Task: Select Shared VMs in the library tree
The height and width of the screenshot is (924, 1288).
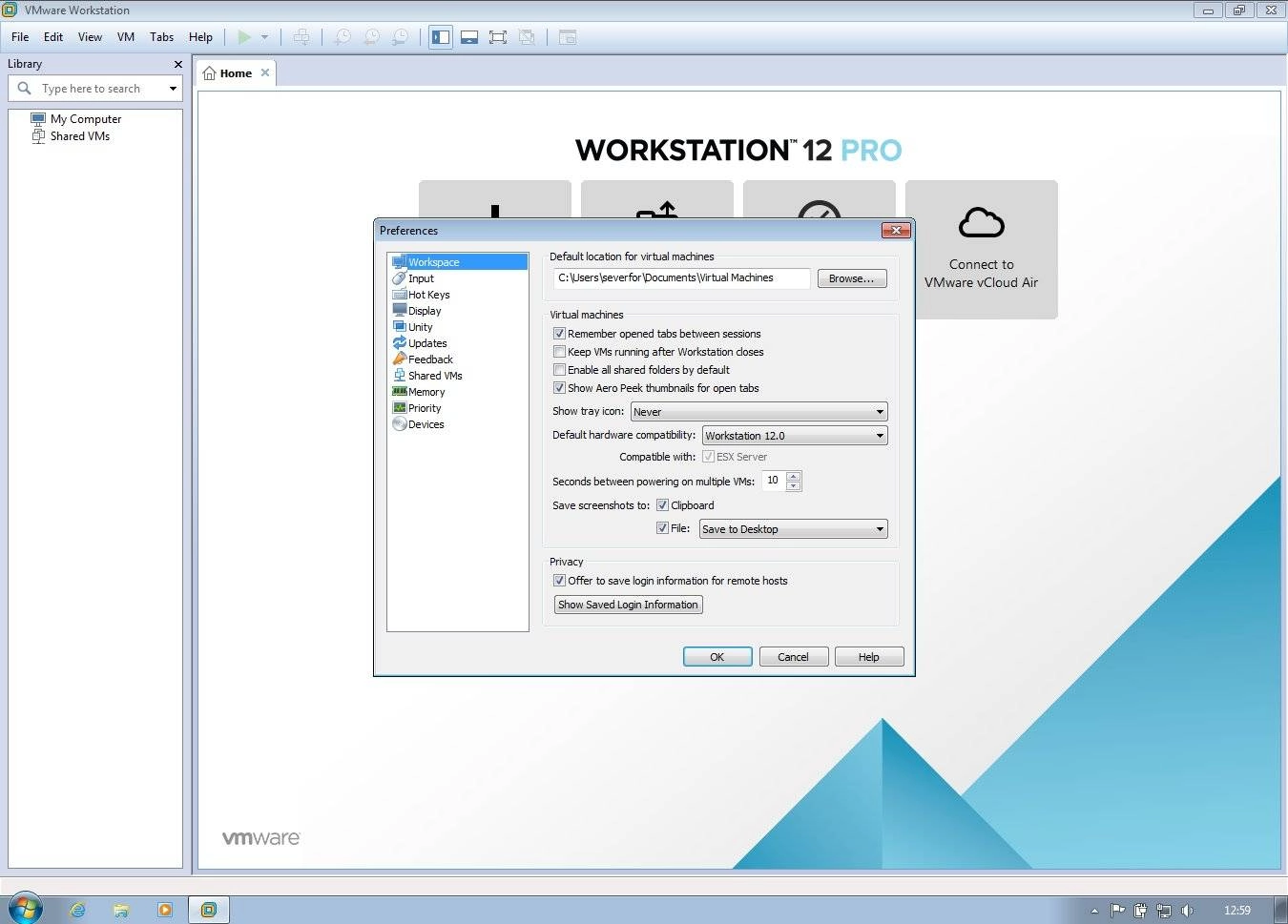Action: [80, 136]
